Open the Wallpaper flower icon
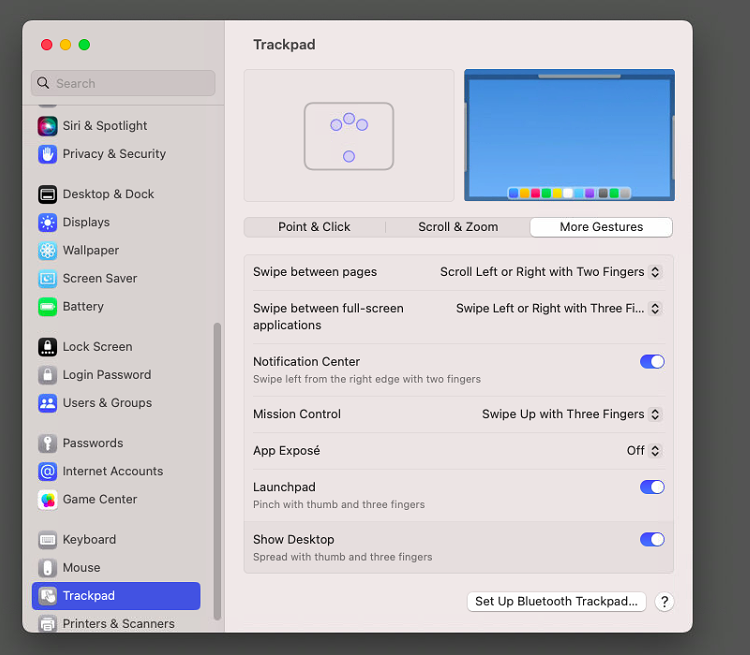Screen dimensions: 750x655 click(47, 250)
